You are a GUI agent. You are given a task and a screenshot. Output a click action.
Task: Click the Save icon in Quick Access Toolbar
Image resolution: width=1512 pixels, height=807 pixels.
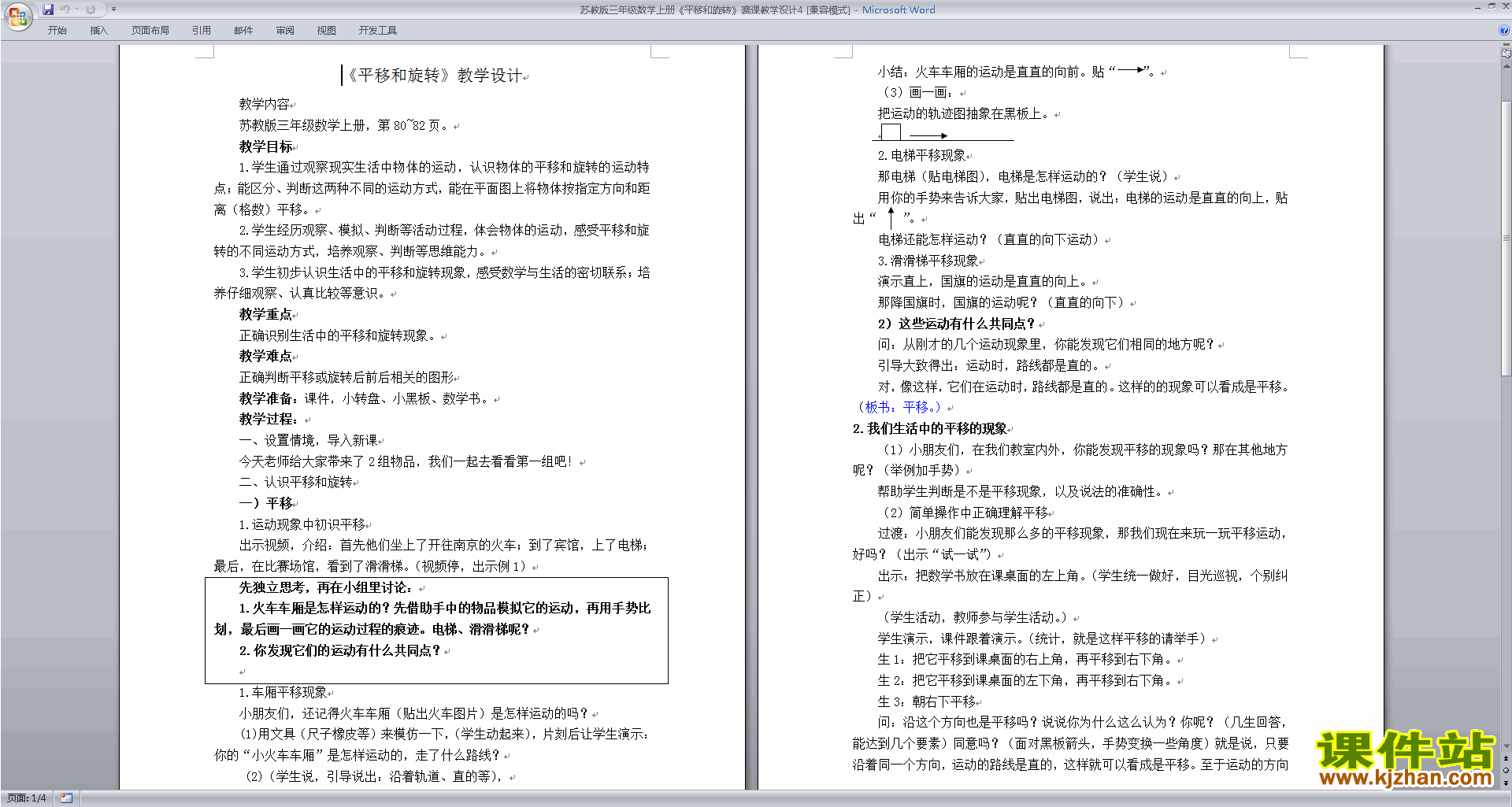(x=48, y=9)
